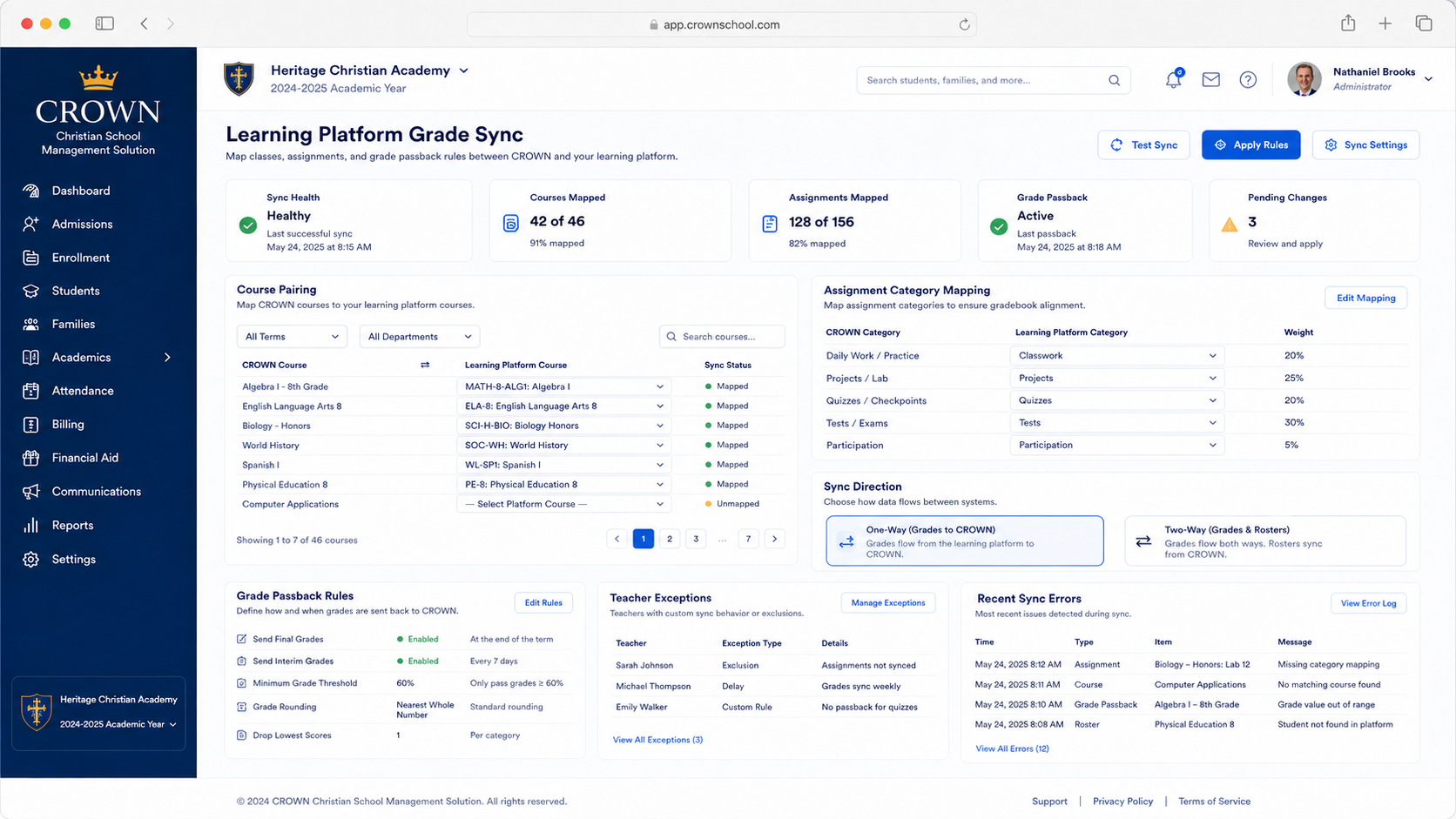Open Billing section in sidebar
The width and height of the screenshot is (1456, 819).
[x=68, y=424]
